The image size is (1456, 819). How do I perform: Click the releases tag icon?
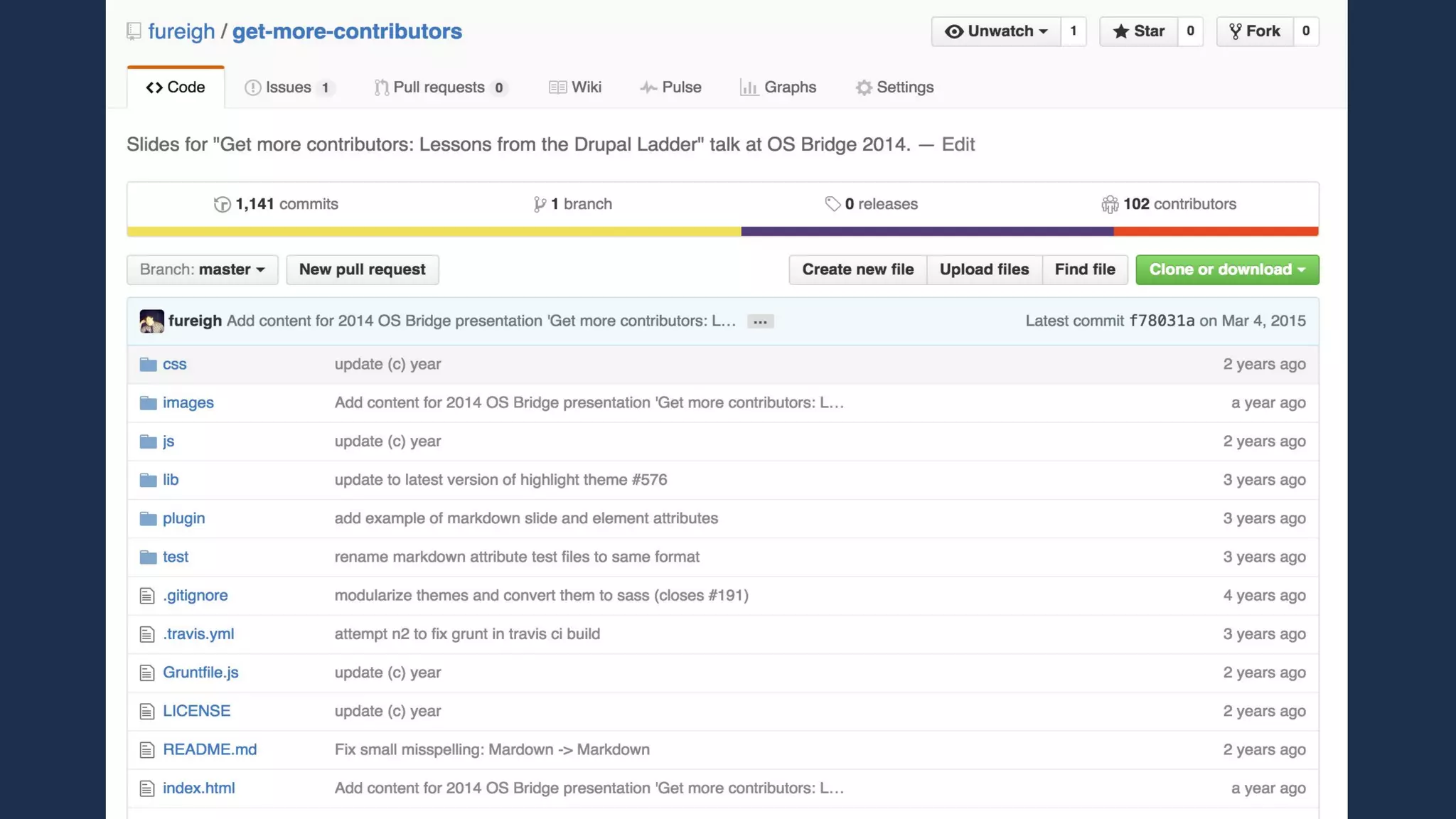point(833,205)
